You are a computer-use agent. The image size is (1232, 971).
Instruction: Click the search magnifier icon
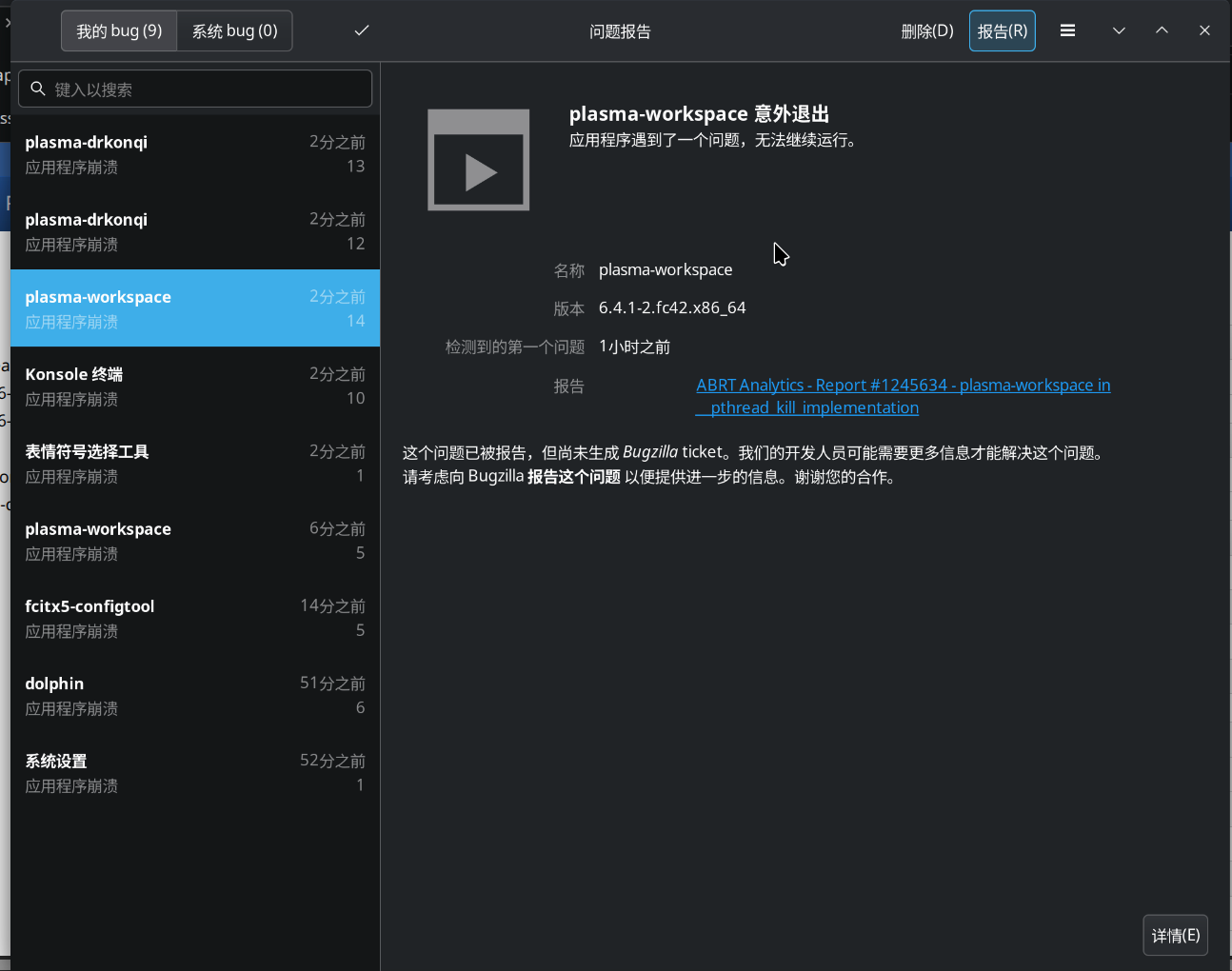38,89
